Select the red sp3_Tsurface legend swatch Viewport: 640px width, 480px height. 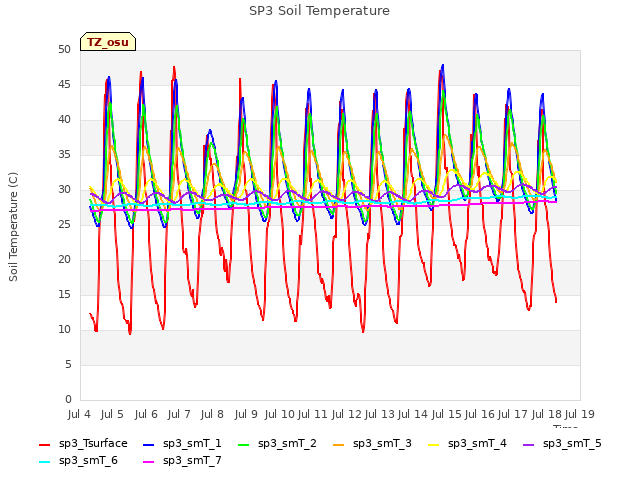pos(44,444)
